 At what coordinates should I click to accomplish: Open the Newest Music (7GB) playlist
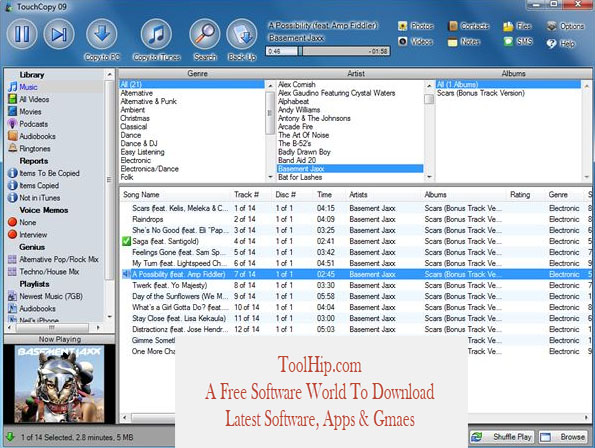pos(45,296)
